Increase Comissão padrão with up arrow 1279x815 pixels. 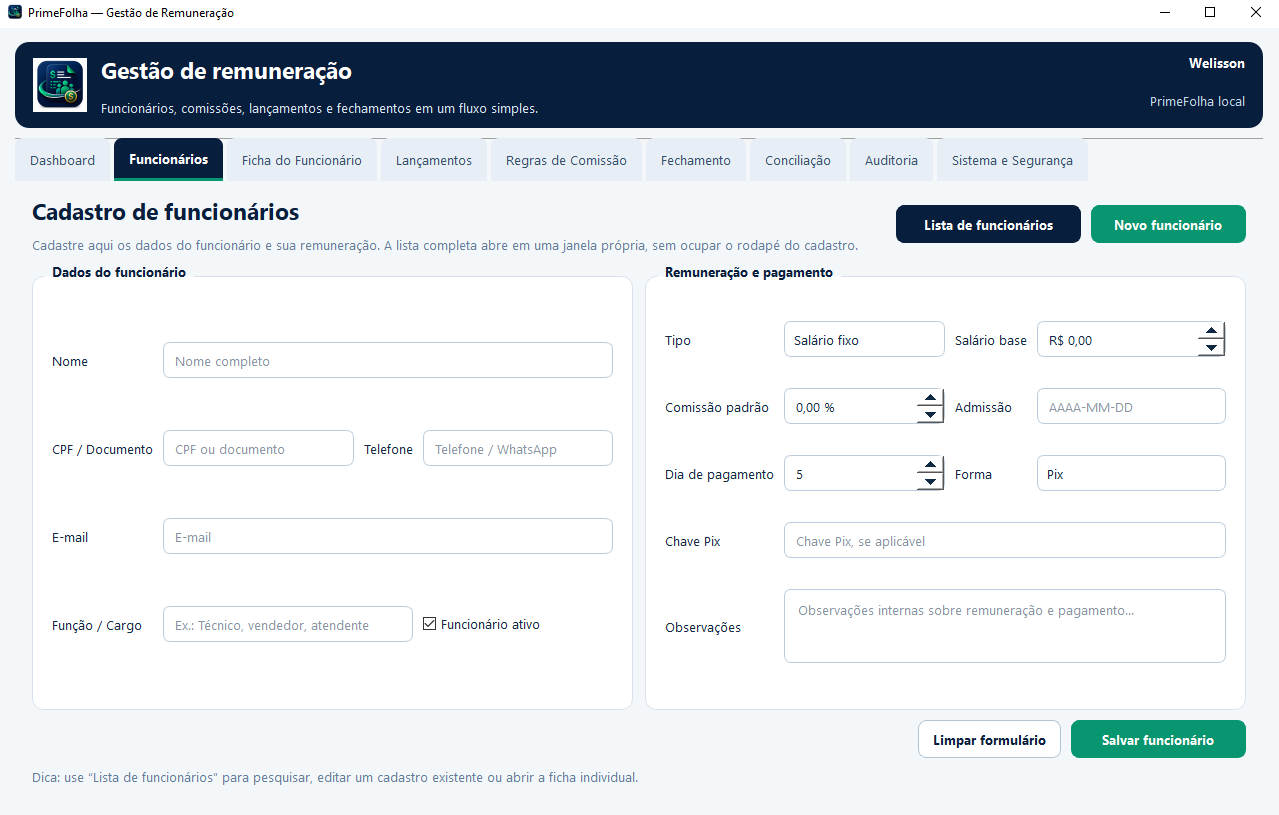(x=930, y=398)
